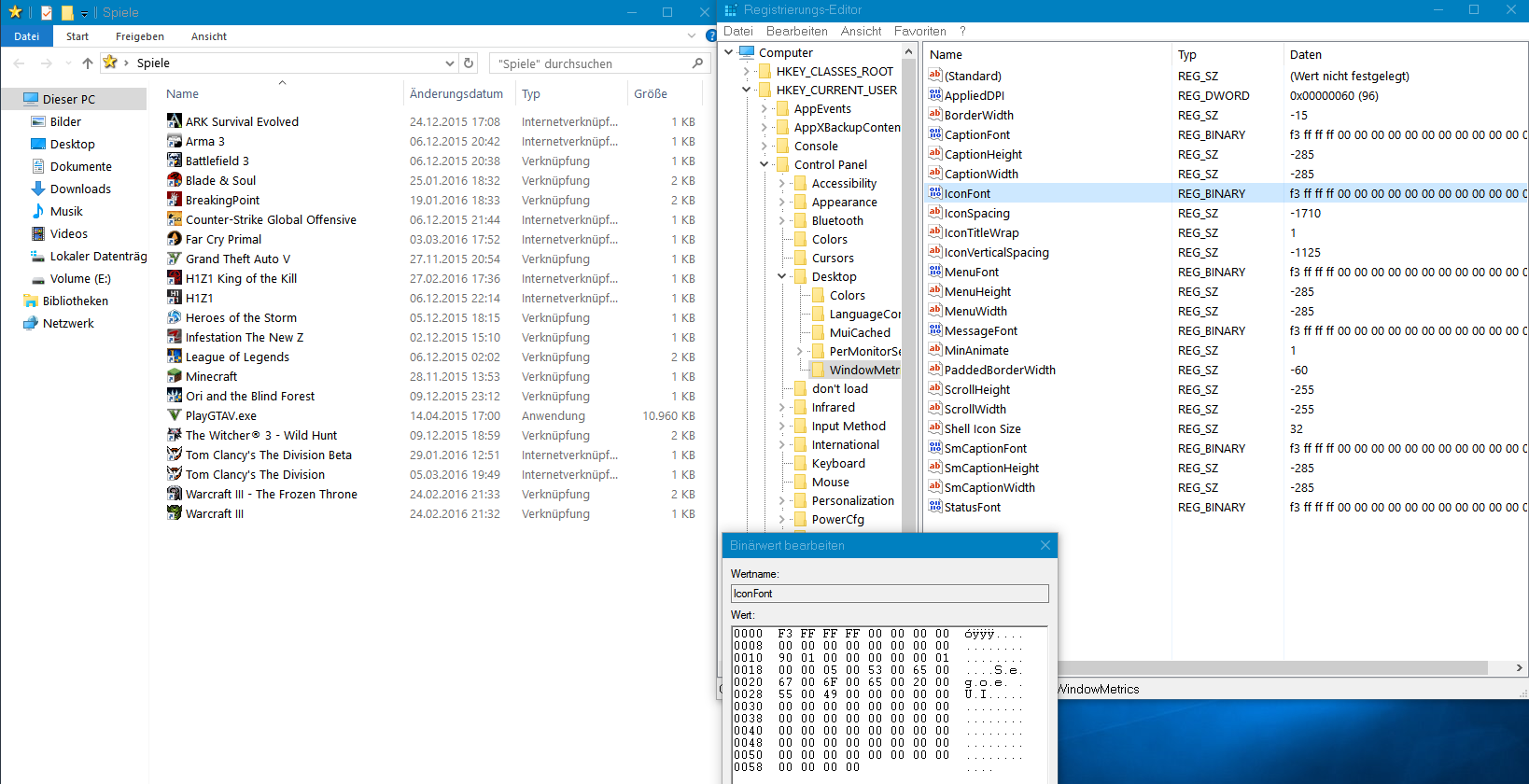Open the address bar history dropdown

click(449, 63)
